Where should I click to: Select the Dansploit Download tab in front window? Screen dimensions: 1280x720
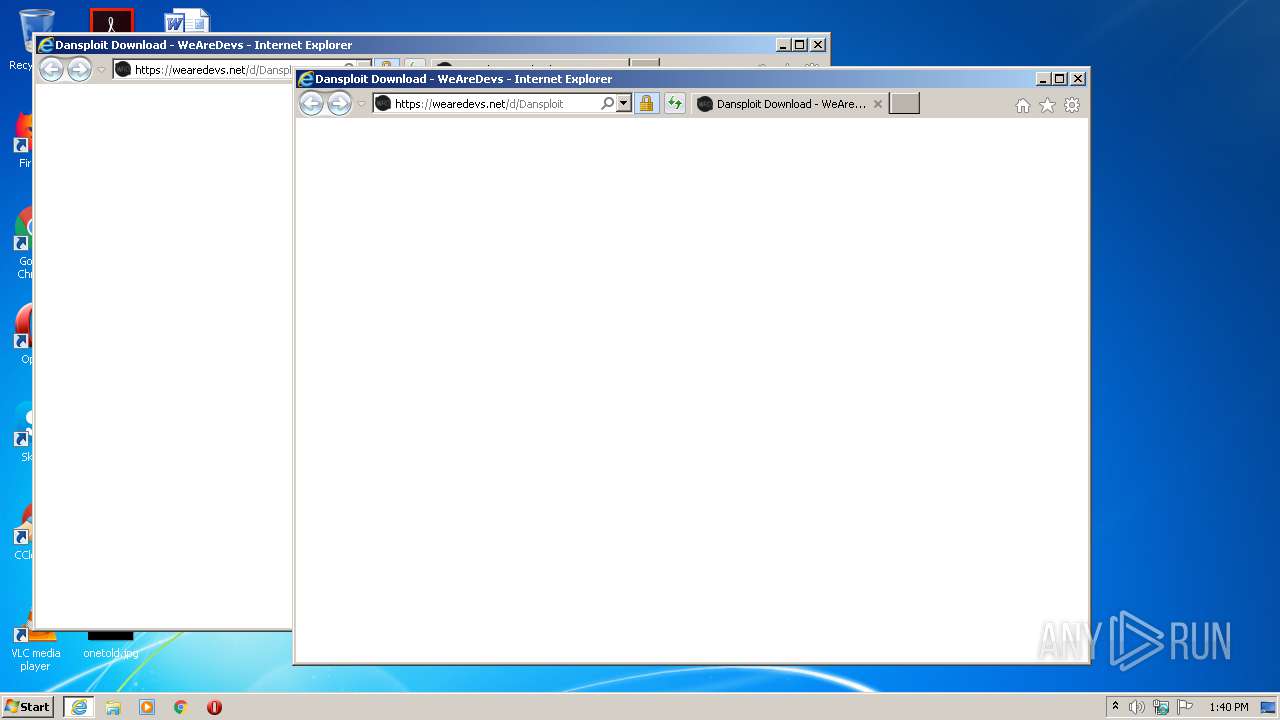pyautogui.click(x=789, y=104)
